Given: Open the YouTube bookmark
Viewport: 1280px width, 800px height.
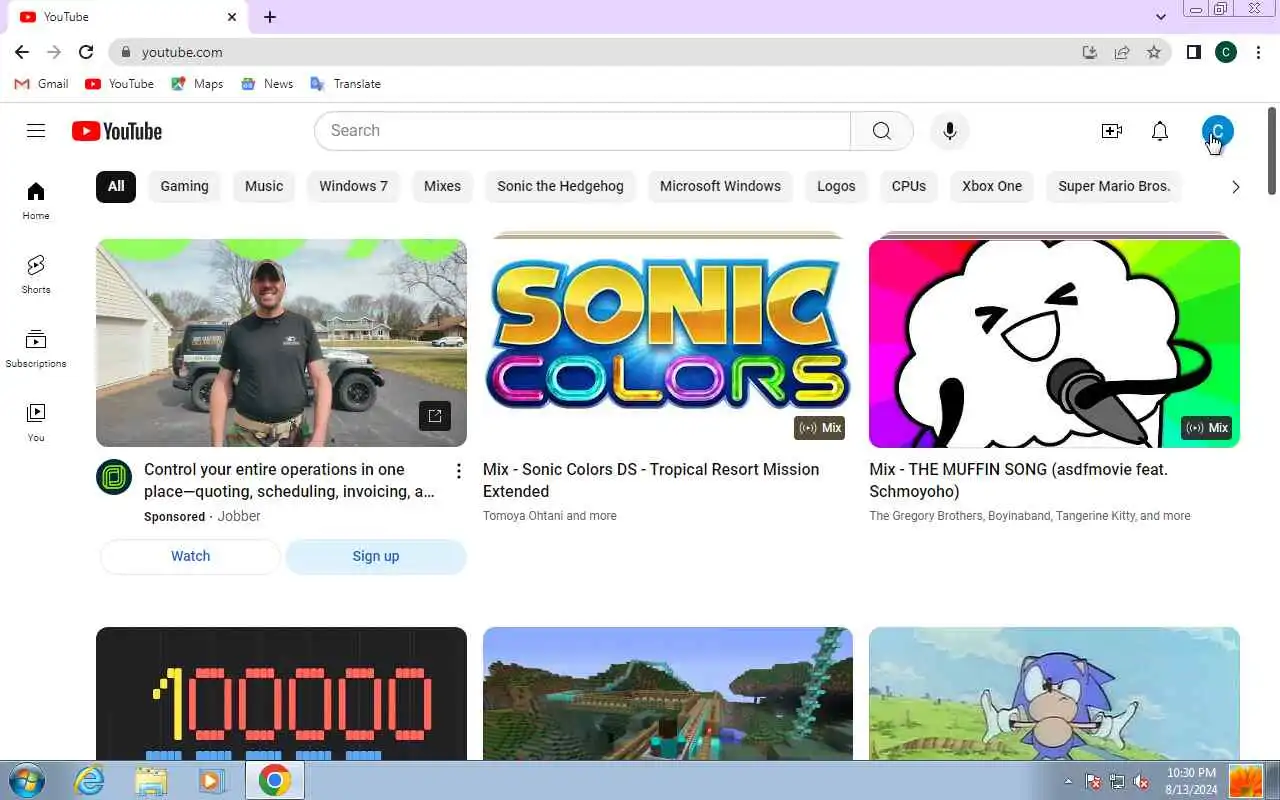Looking at the screenshot, I should coord(119,84).
